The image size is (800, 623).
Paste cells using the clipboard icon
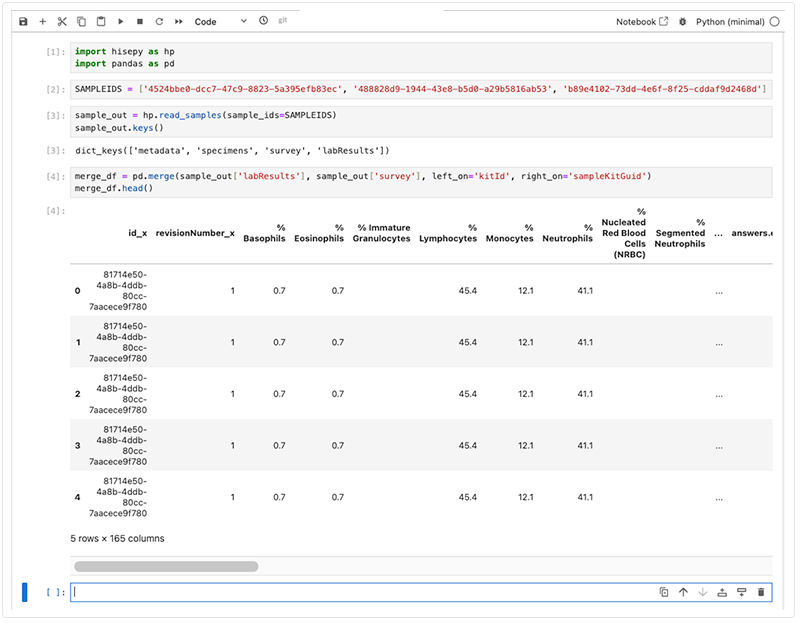pyautogui.click(x=100, y=21)
